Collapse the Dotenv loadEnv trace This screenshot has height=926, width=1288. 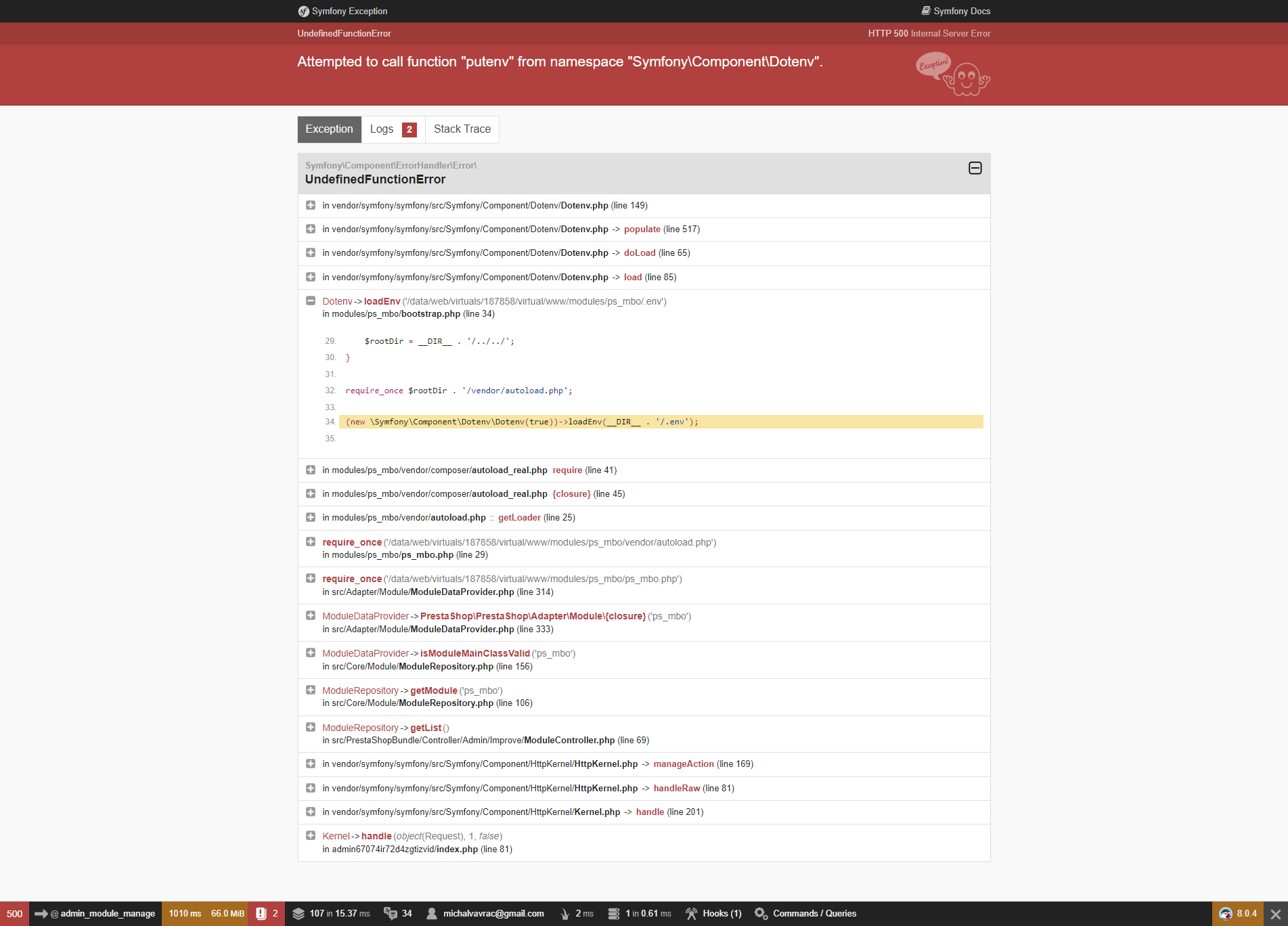[x=311, y=301]
